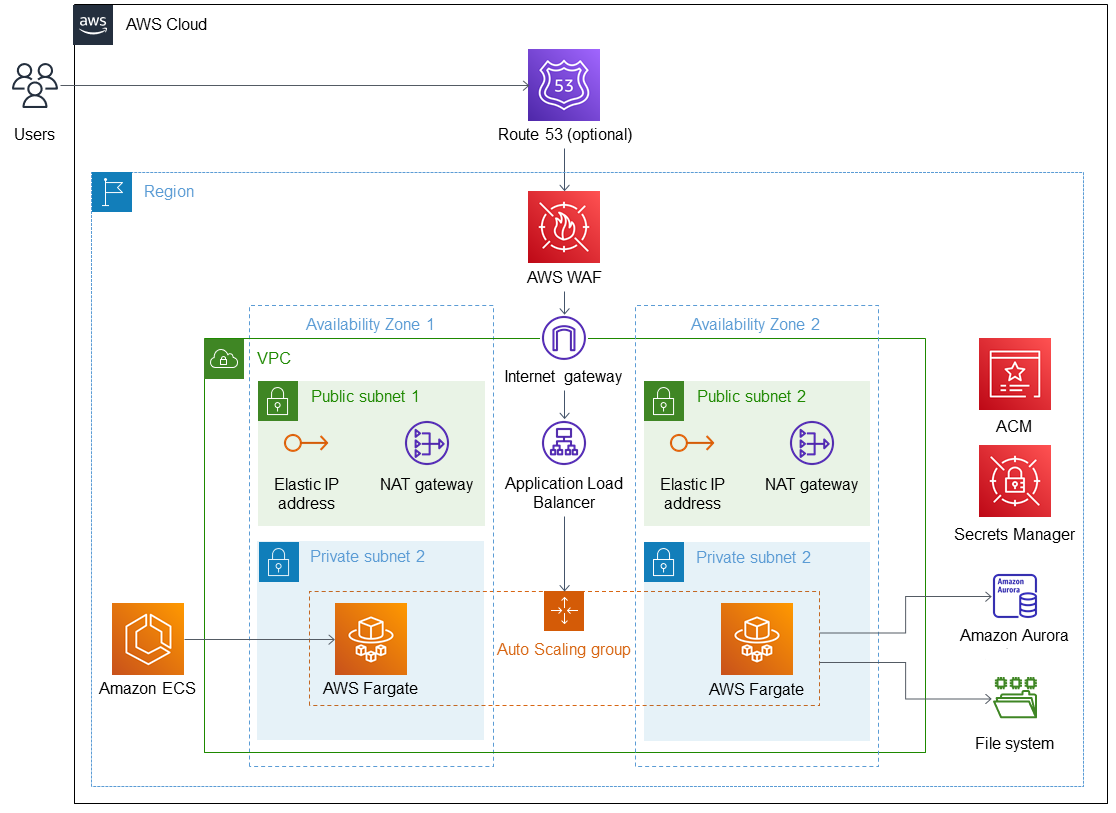
Task: Click "AWS Fargate" text in Availability Zone 1
Action: coord(370,688)
